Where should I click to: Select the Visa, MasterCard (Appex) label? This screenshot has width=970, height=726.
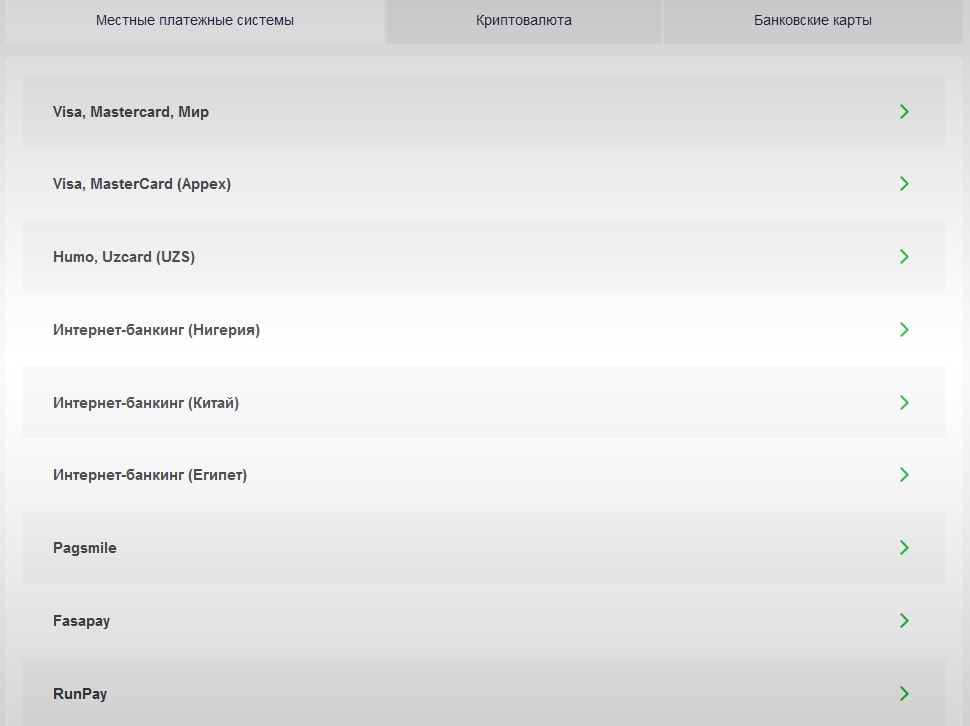142,184
